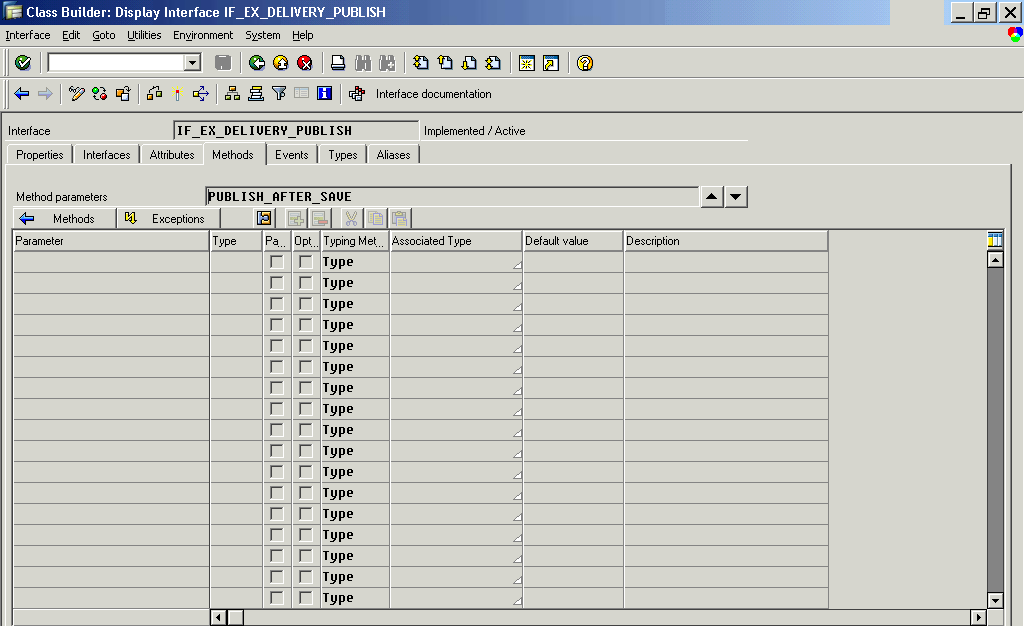The image size is (1024, 626).
Task: Click the yellow Exit icon
Action: tap(281, 63)
